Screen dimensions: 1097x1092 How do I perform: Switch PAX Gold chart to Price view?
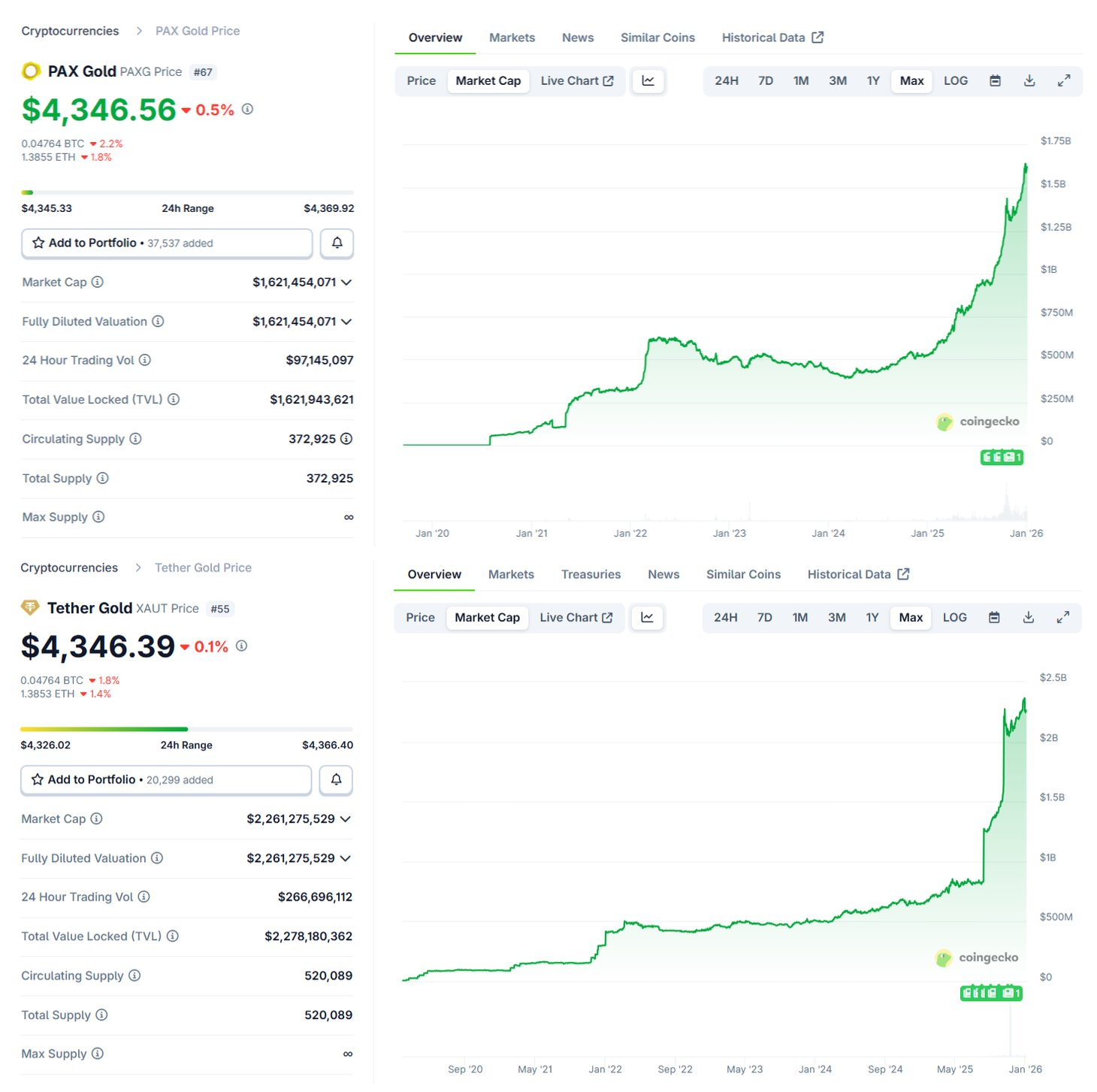click(421, 81)
